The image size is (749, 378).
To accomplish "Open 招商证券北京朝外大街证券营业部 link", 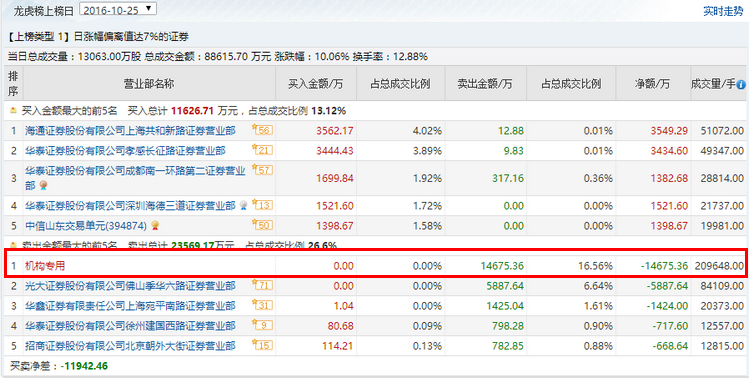I will 130,346.
